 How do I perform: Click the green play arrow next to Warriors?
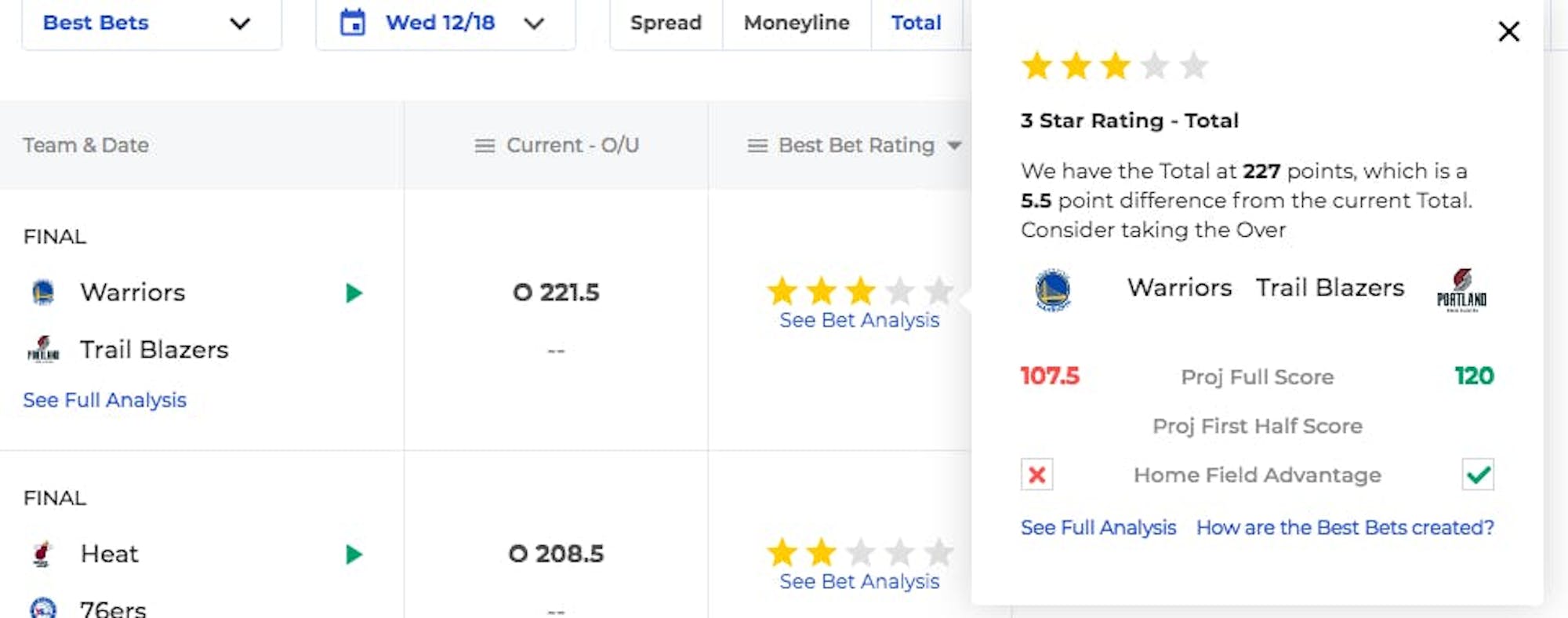coord(354,293)
